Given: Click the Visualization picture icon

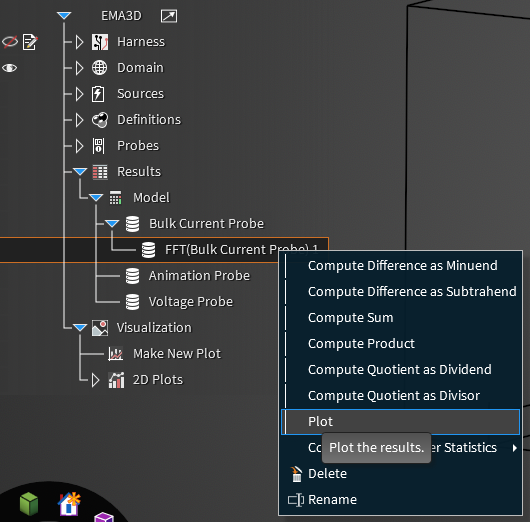Looking at the screenshot, I should pos(100,328).
